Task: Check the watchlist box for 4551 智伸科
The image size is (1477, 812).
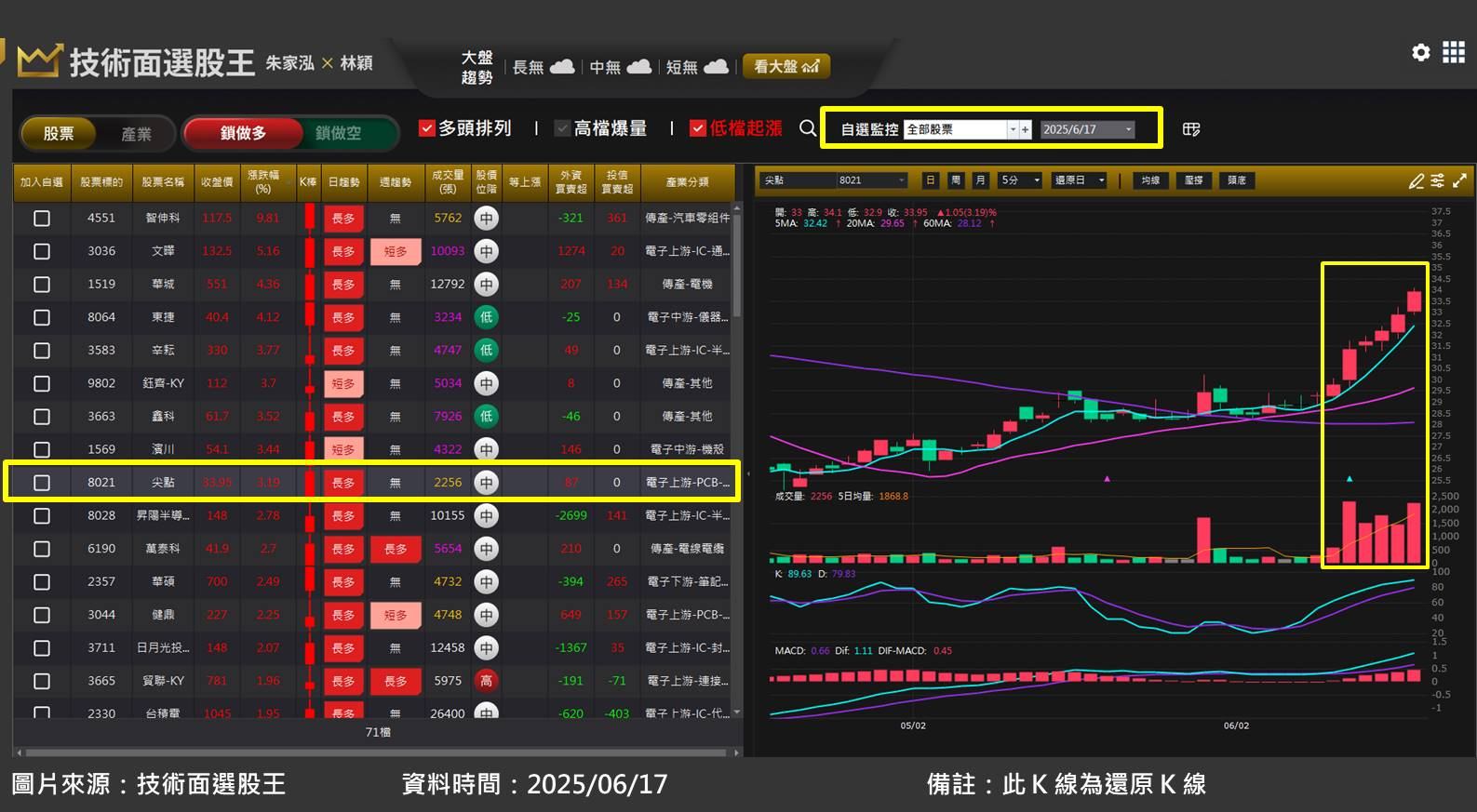Action: point(42,218)
